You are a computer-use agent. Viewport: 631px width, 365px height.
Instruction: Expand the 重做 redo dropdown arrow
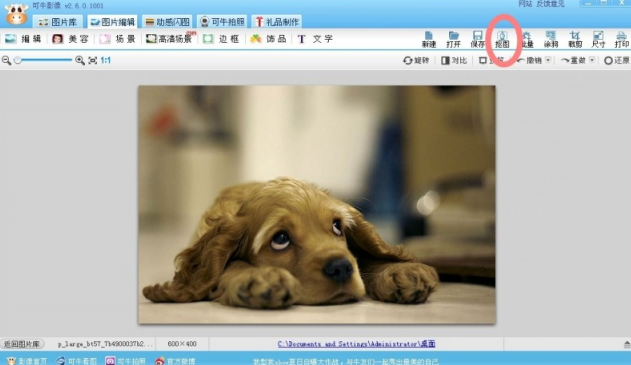coord(592,60)
